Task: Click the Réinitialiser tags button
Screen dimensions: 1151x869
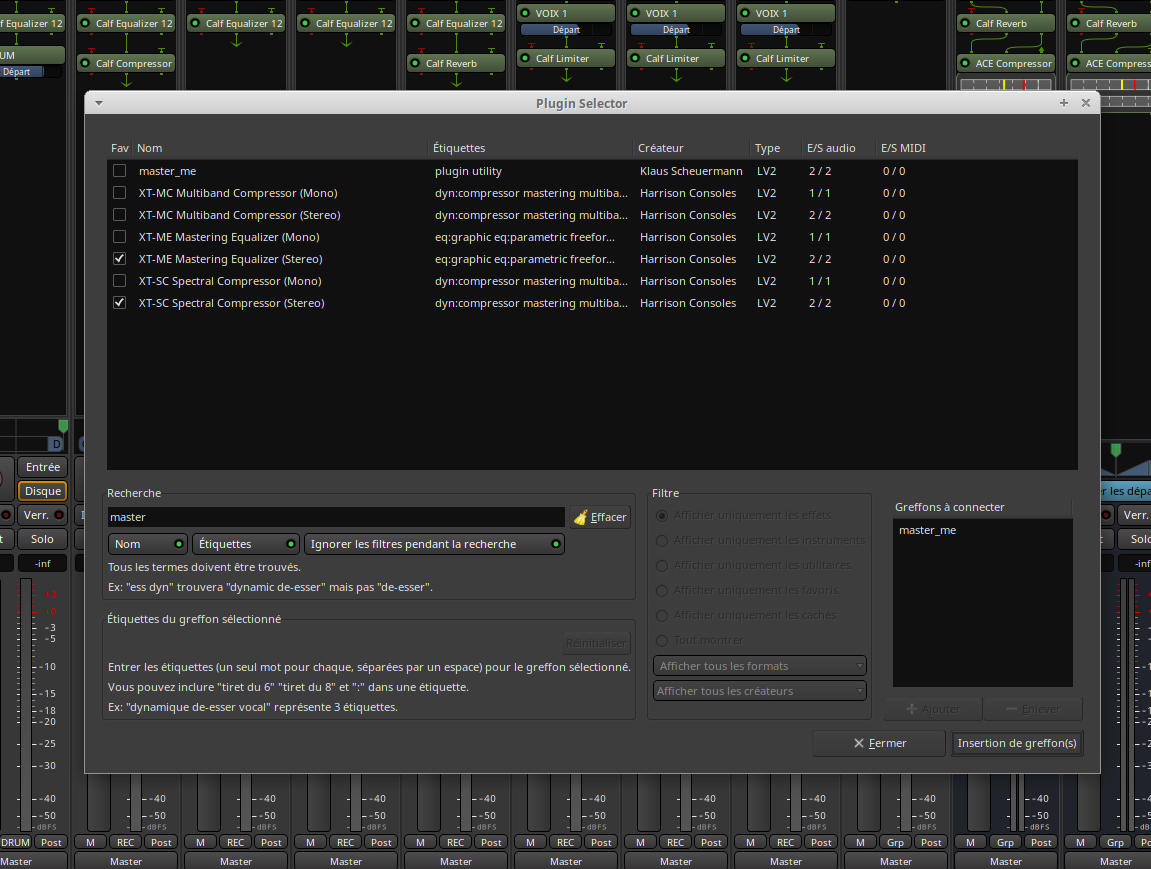Action: coord(596,643)
